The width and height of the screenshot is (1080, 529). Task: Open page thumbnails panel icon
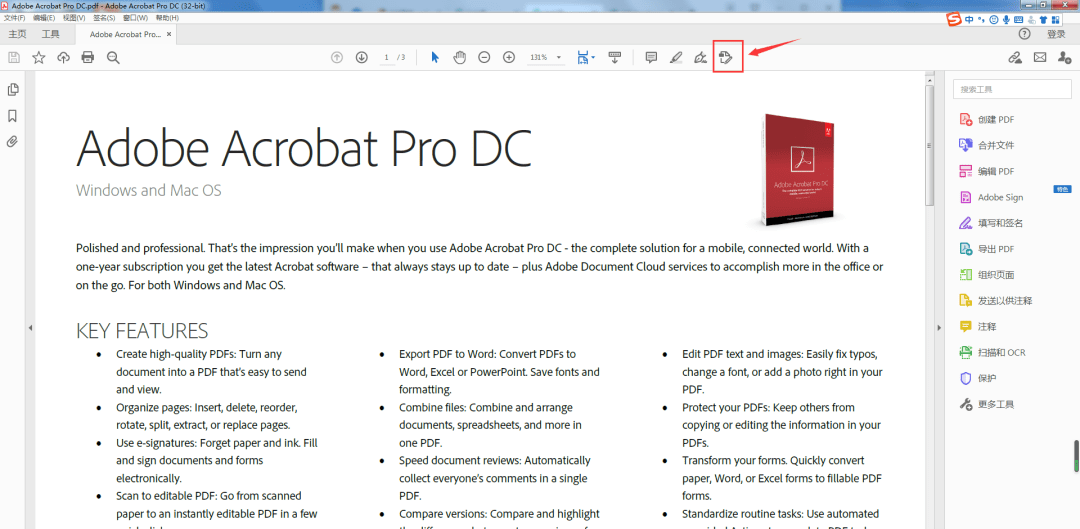(x=12, y=90)
